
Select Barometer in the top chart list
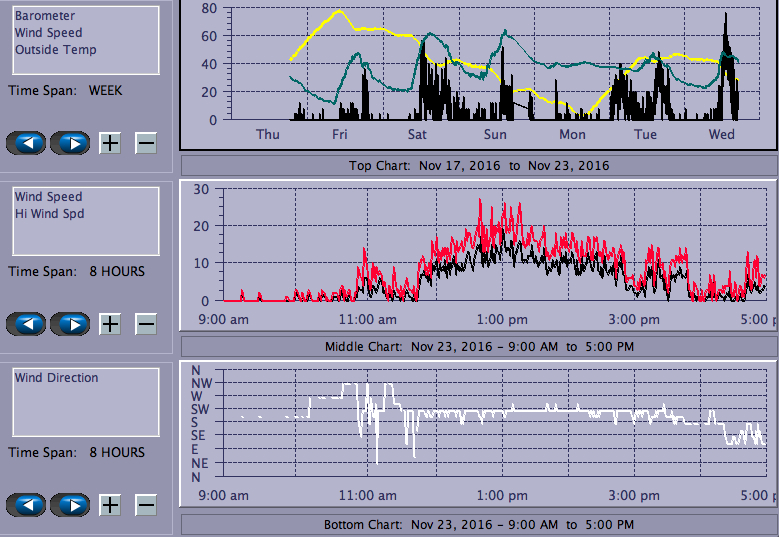(44, 16)
